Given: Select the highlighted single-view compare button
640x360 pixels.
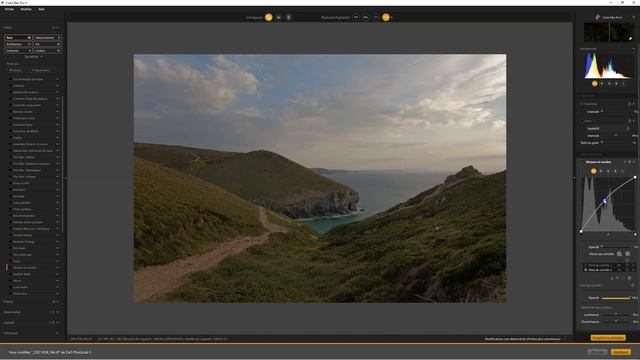Looking at the screenshot, I should coord(269,17).
